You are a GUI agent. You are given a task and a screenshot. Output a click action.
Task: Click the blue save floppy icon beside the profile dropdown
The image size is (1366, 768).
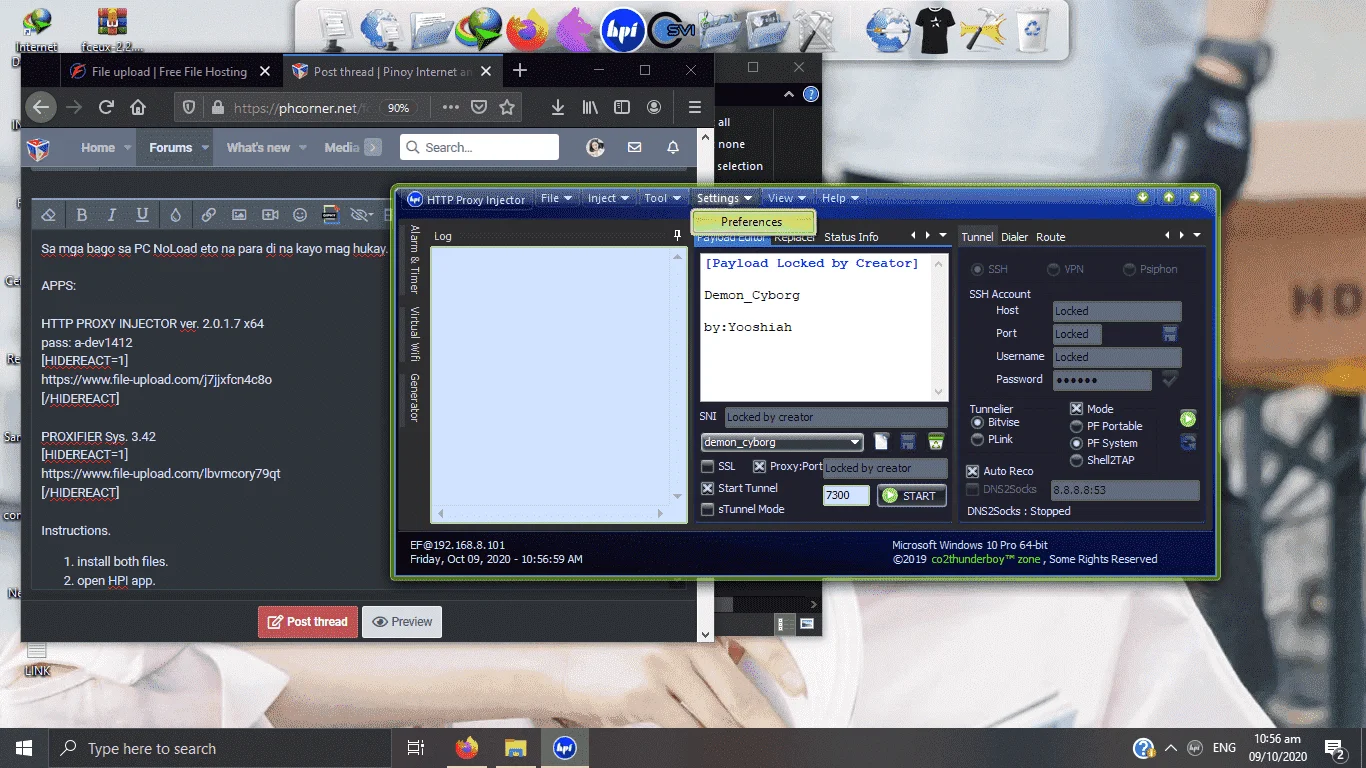click(909, 442)
